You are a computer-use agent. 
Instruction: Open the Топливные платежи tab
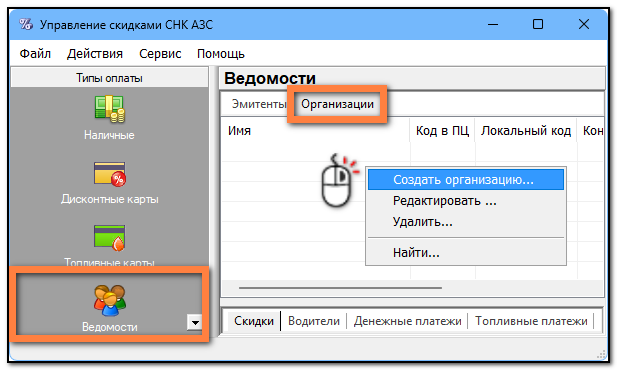531,321
